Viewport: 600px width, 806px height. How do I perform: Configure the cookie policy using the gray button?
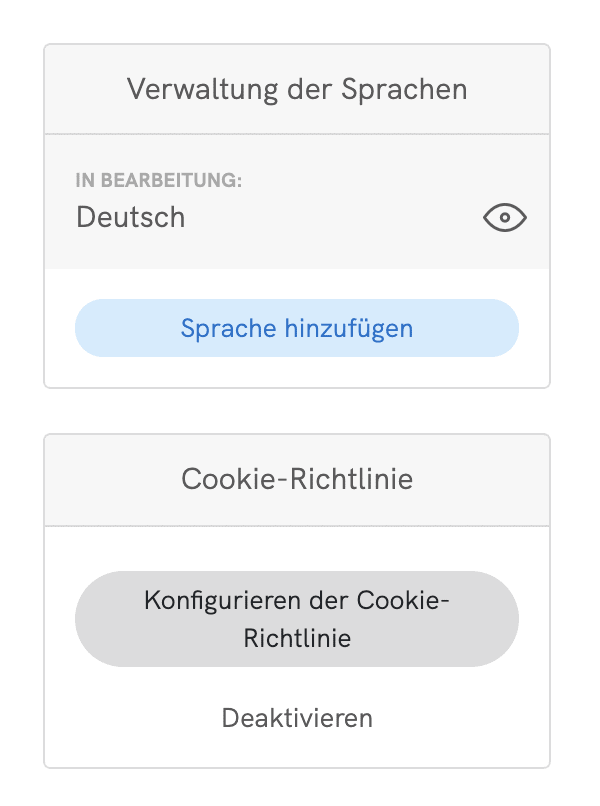click(297, 619)
